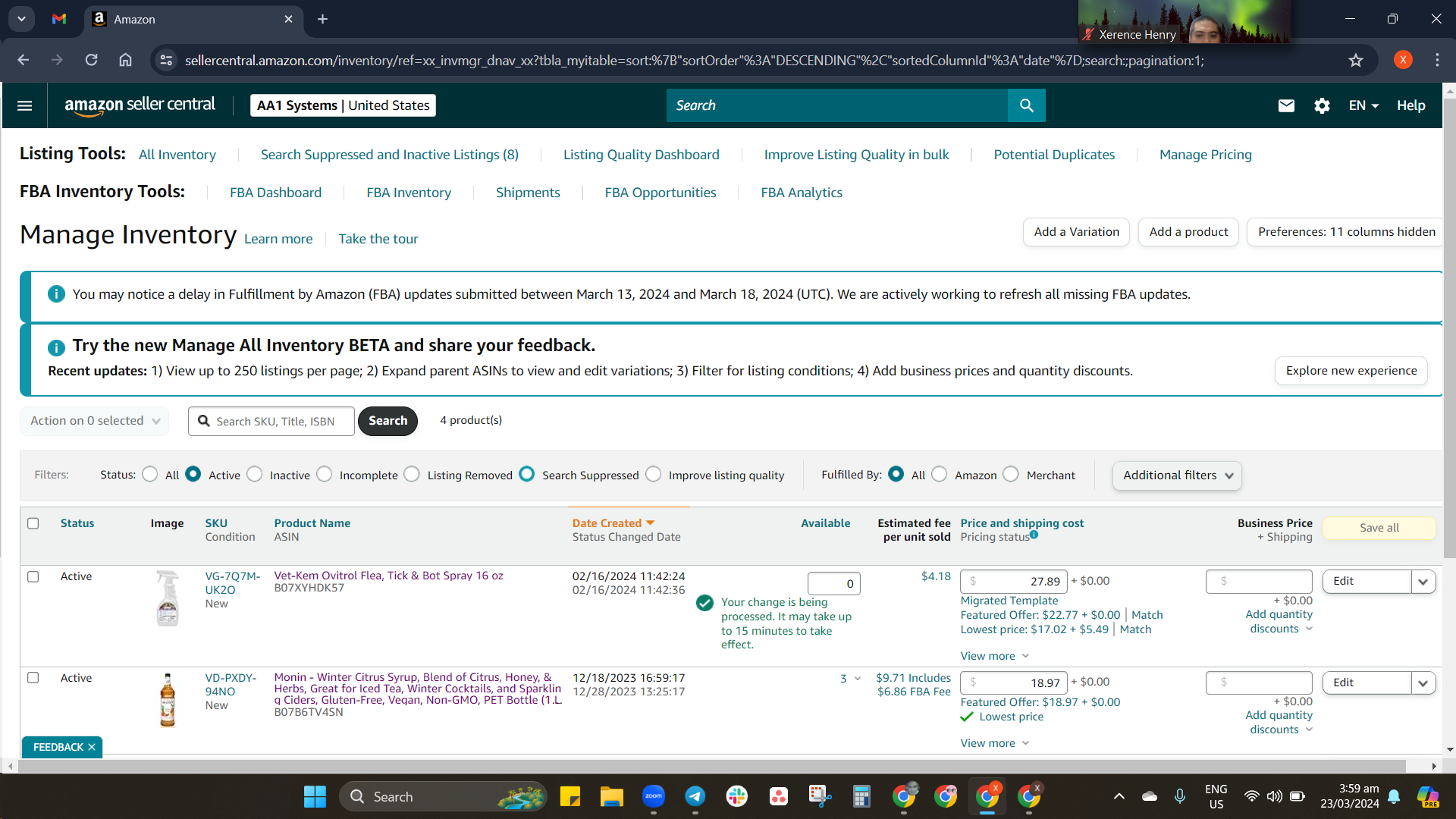View site information icon in address bar

coord(166,60)
